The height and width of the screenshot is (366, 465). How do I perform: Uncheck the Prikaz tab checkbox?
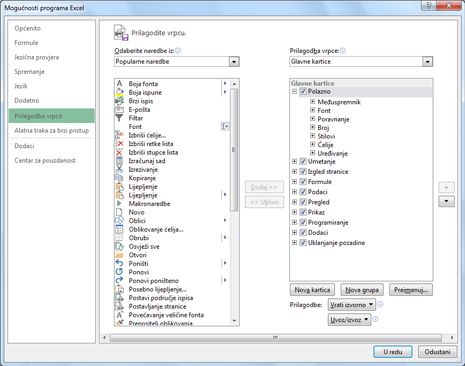pos(303,212)
